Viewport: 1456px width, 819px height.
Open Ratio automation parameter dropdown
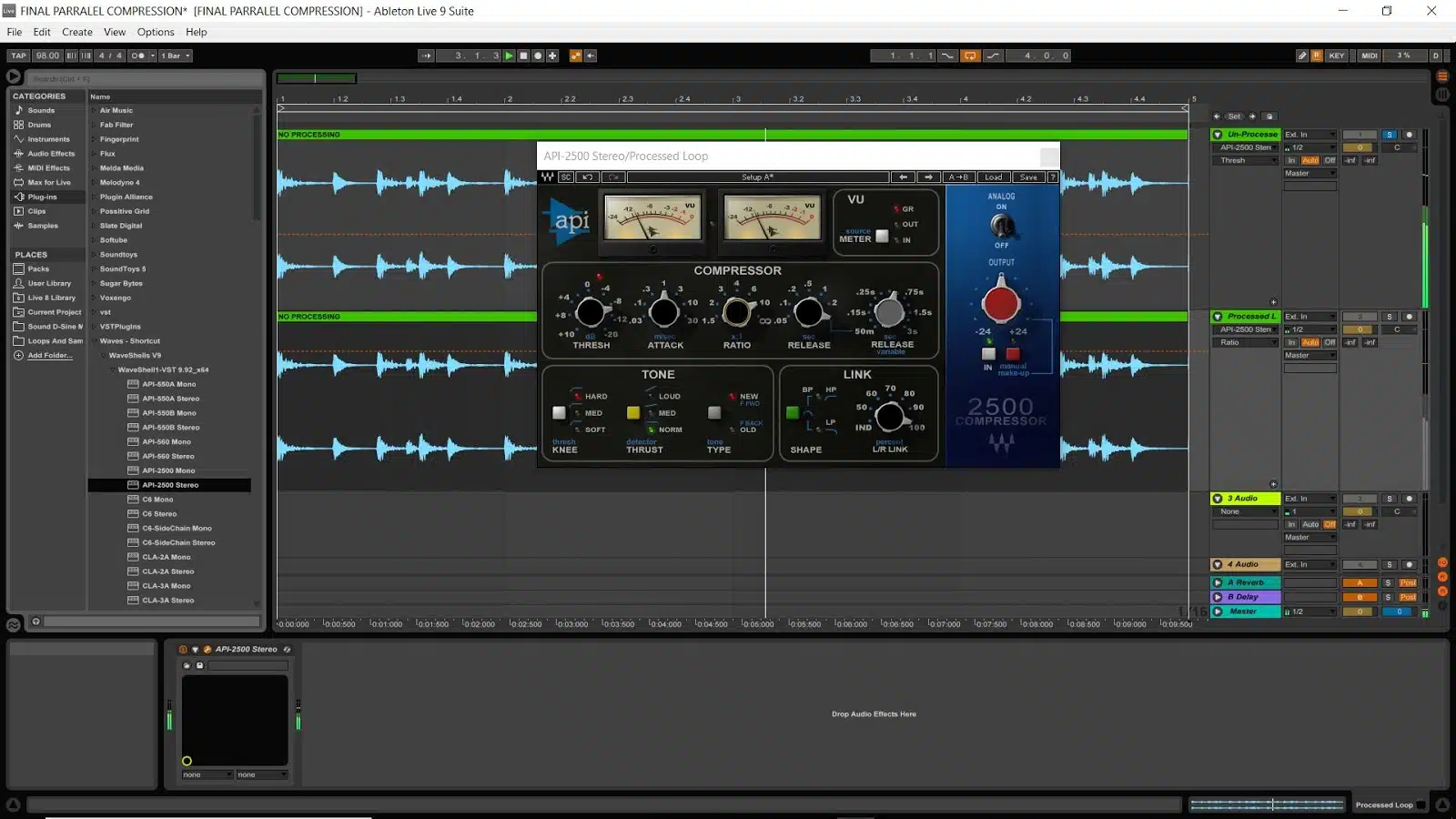1244,343
